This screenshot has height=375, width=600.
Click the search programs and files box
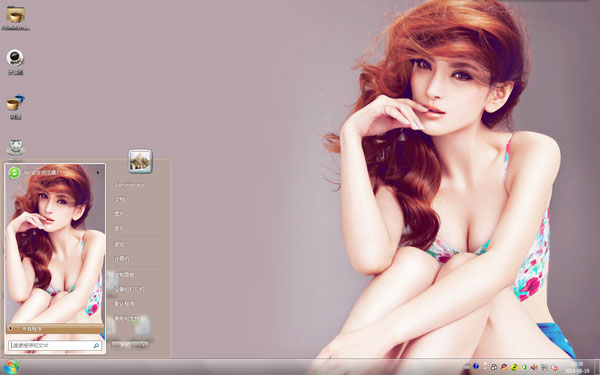[x=55, y=345]
